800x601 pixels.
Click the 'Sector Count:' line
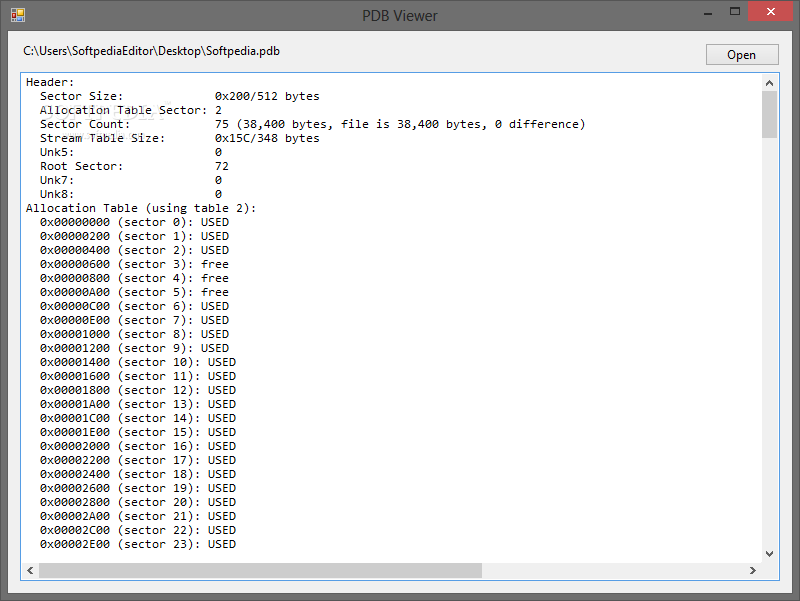(313, 124)
